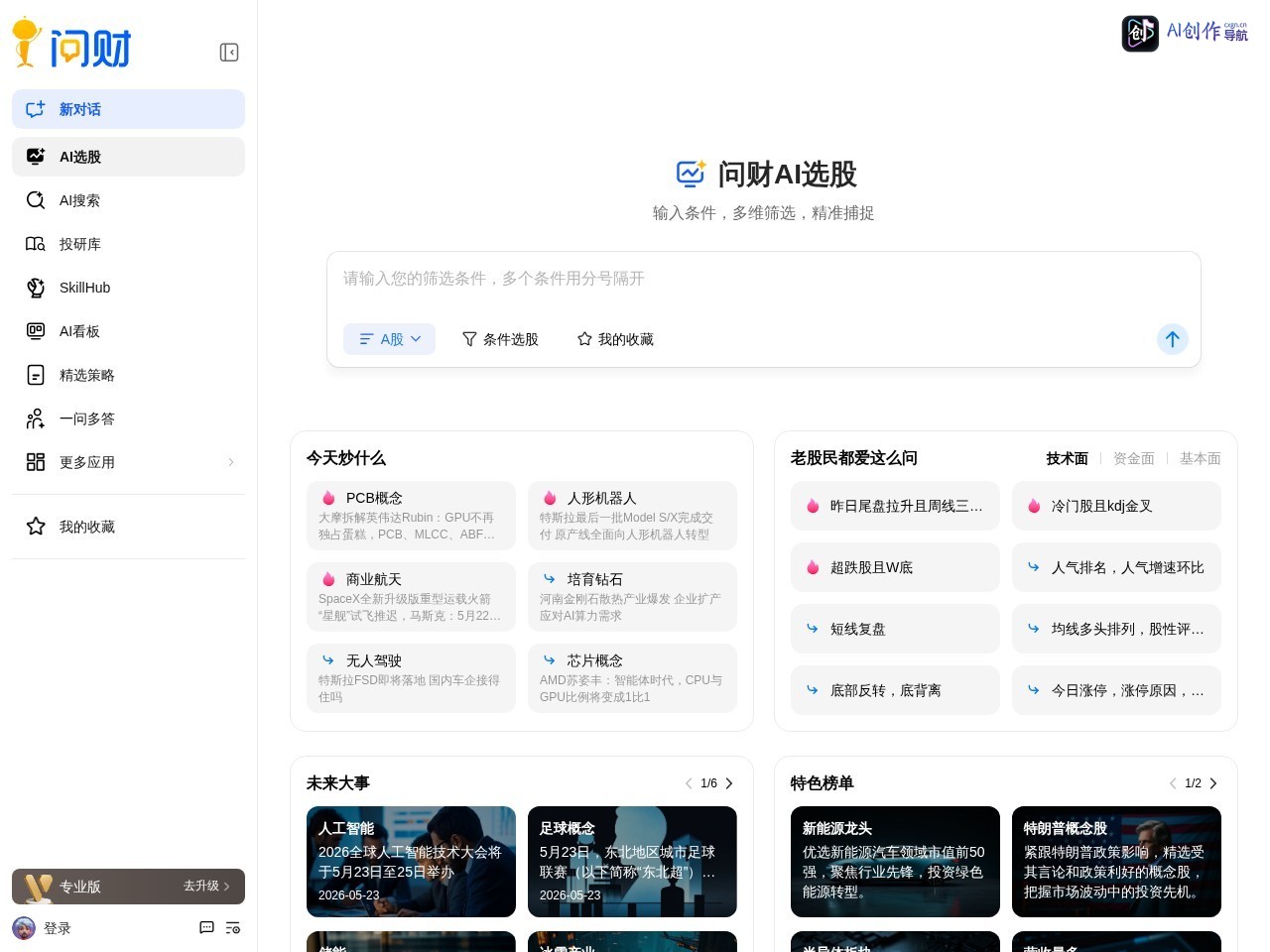Open AI选股 in the sidebar
Viewport: 1270px width, 952px height.
pyautogui.click(x=128, y=157)
